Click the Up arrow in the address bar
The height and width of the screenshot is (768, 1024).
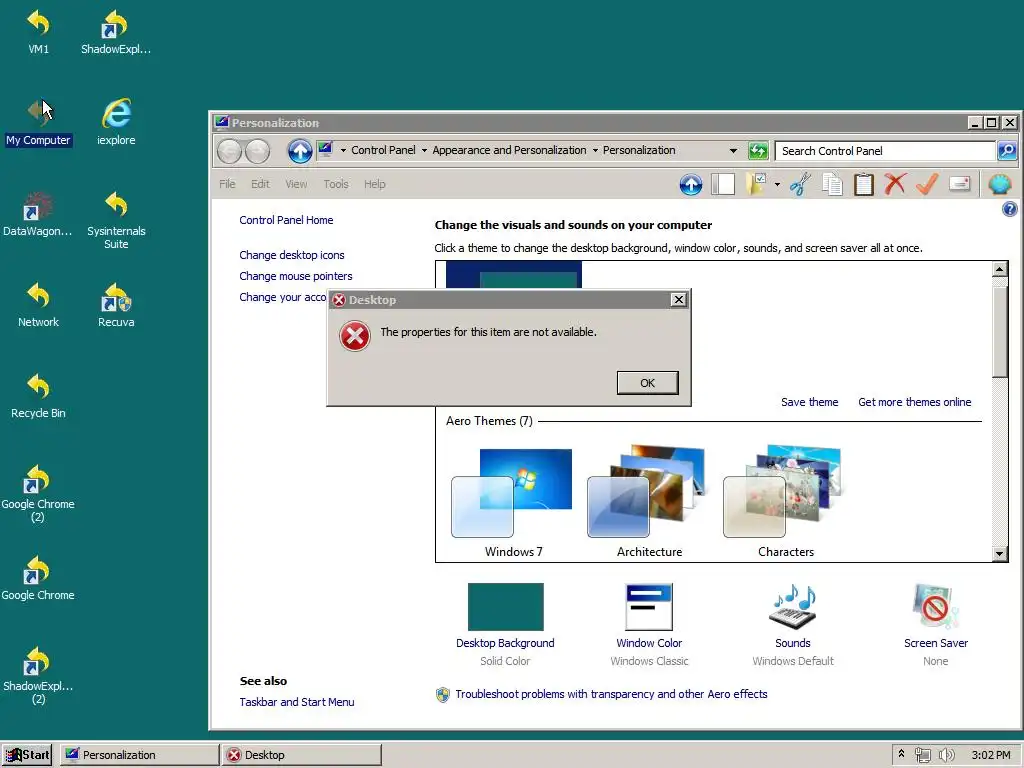(x=300, y=152)
